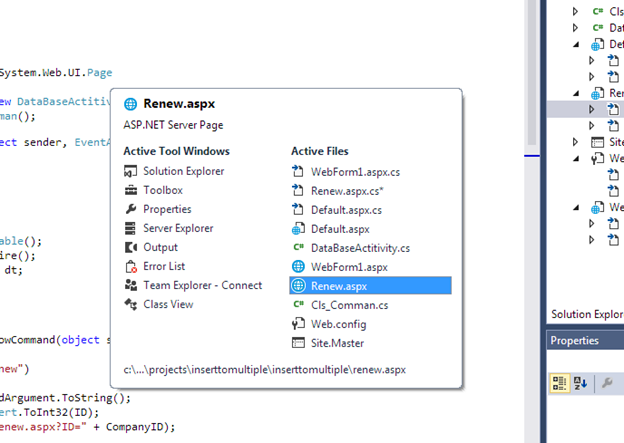Viewport: 624px width, 443px height.
Task: Click the Solution Explorer icon in navigator
Action: tap(131, 171)
